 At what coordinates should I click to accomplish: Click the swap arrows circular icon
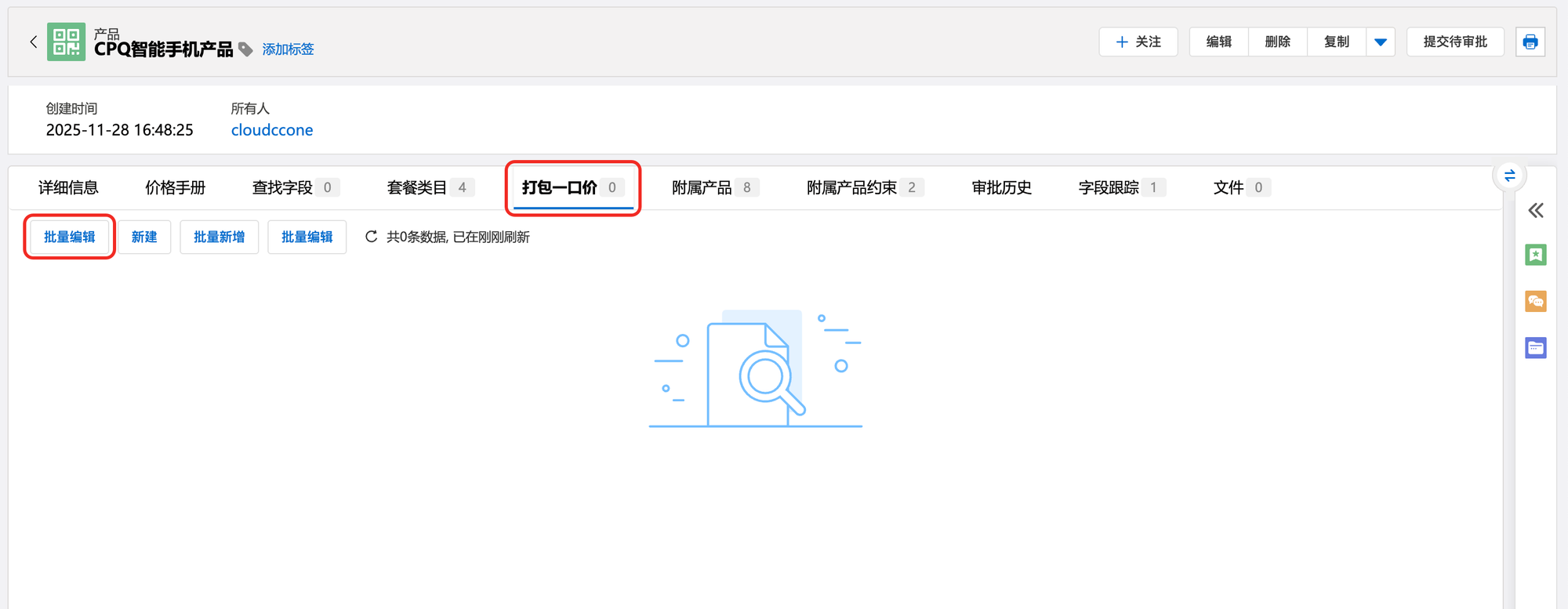click(x=1509, y=176)
